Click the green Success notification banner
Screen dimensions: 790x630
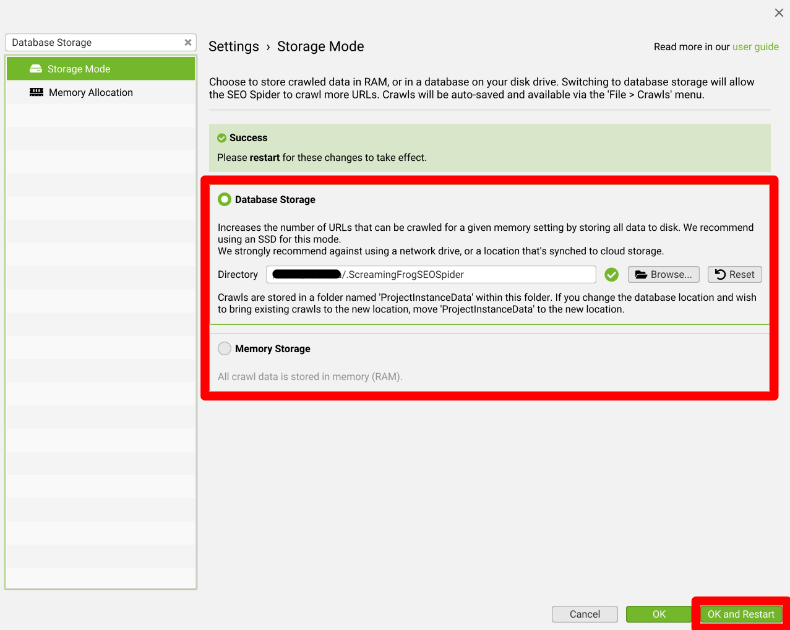point(490,148)
